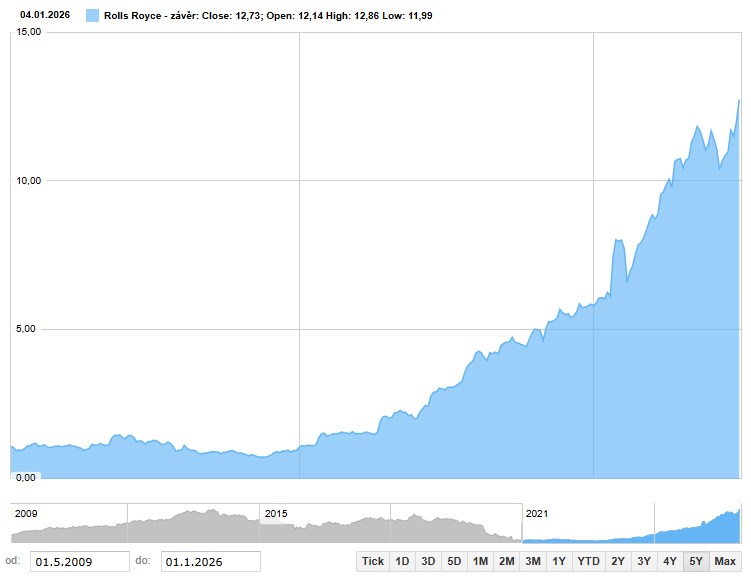
Task: Click the 2015 marker in overview timeline
Action: (x=275, y=513)
